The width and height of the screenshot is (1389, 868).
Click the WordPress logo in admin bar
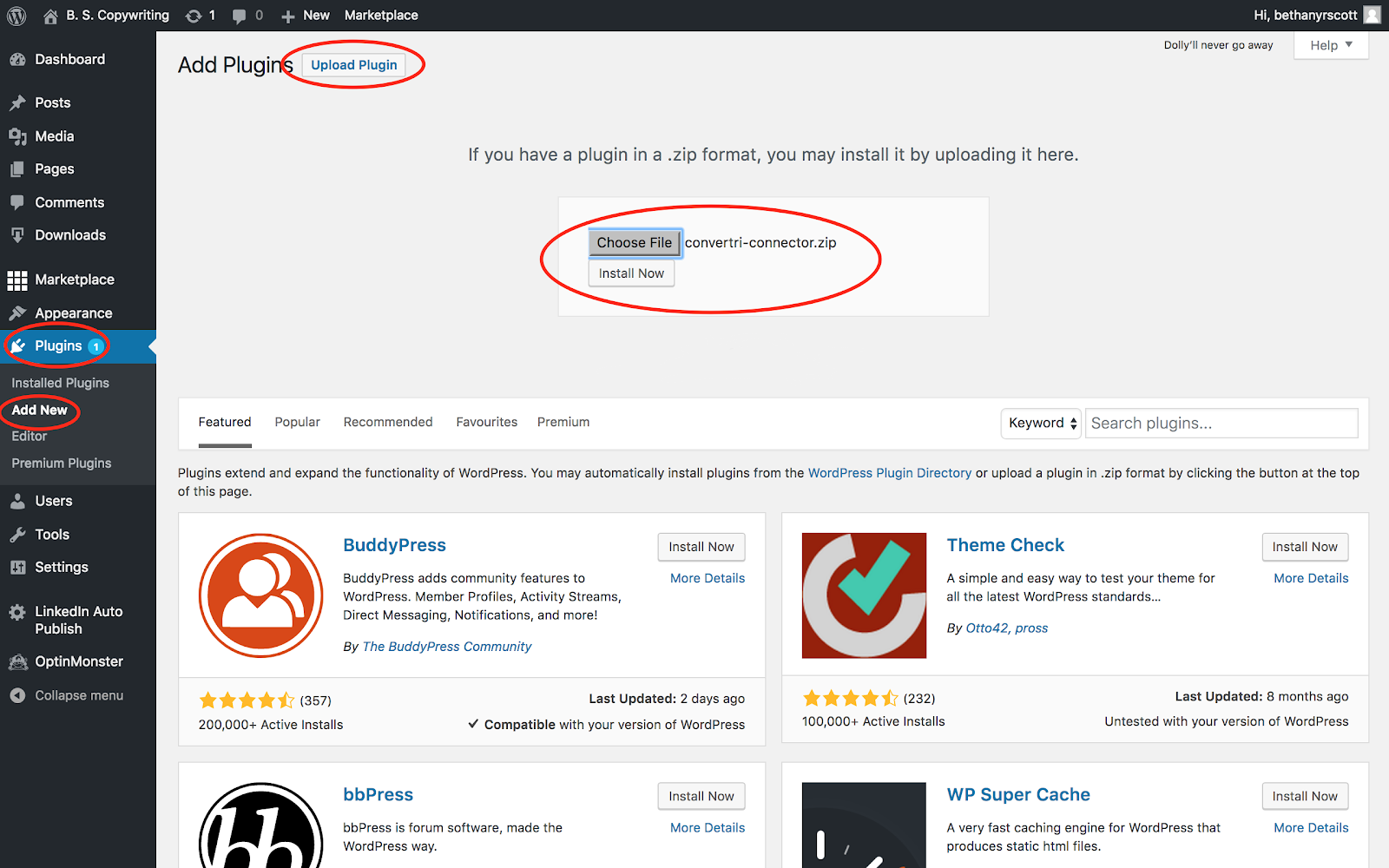[16, 16]
